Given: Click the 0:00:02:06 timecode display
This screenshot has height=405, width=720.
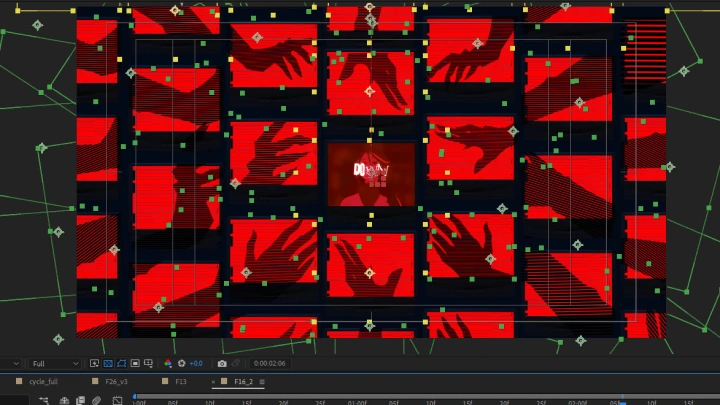Looking at the screenshot, I should tap(270, 363).
